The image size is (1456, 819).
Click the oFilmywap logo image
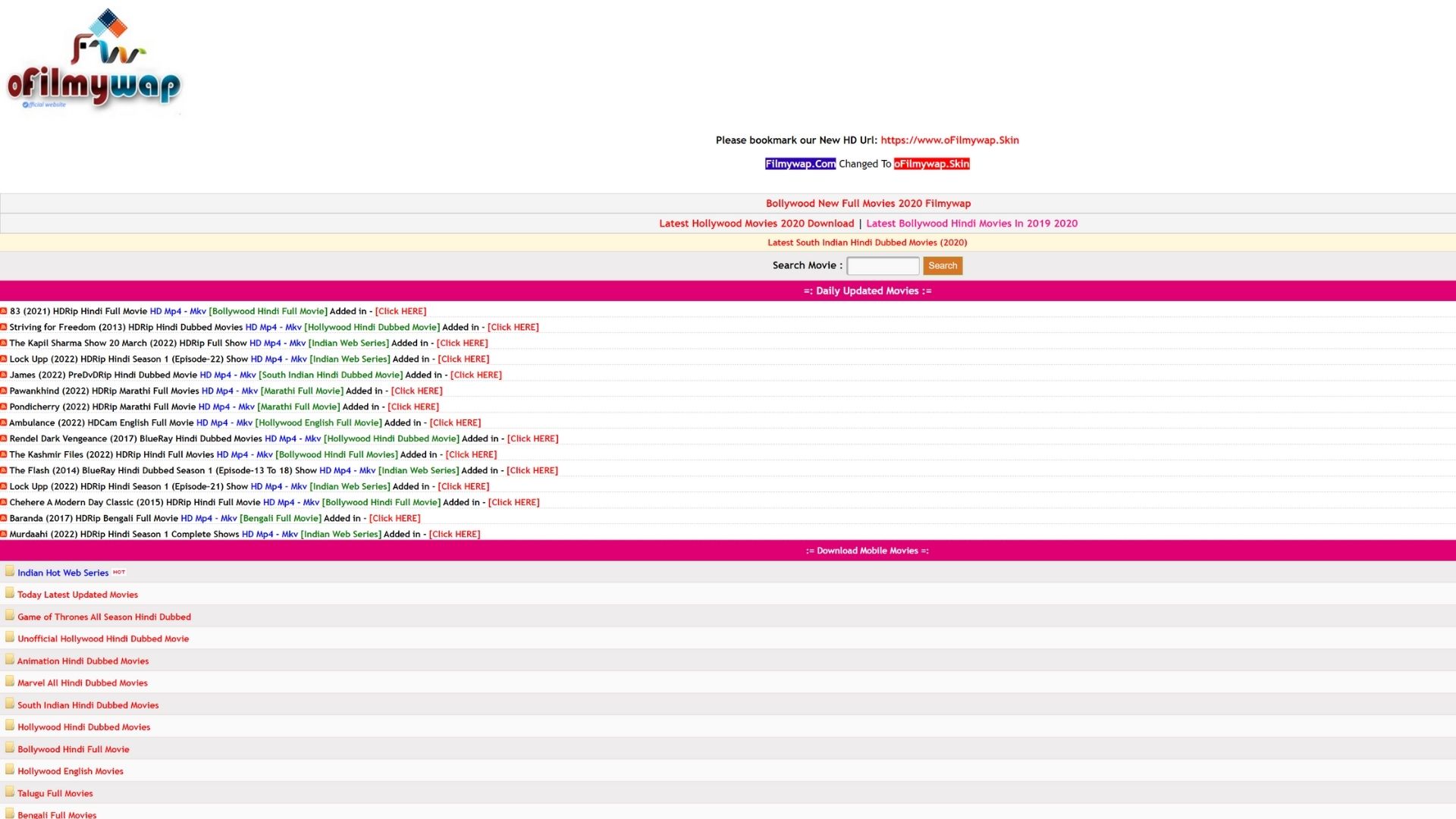pos(93,59)
